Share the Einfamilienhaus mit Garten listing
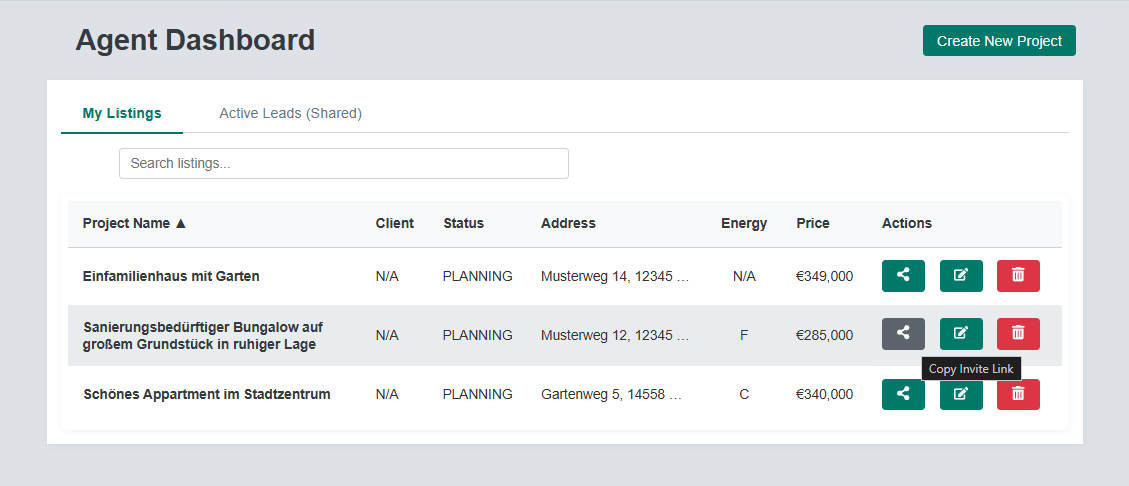Image resolution: width=1129 pixels, height=486 pixels. point(903,276)
